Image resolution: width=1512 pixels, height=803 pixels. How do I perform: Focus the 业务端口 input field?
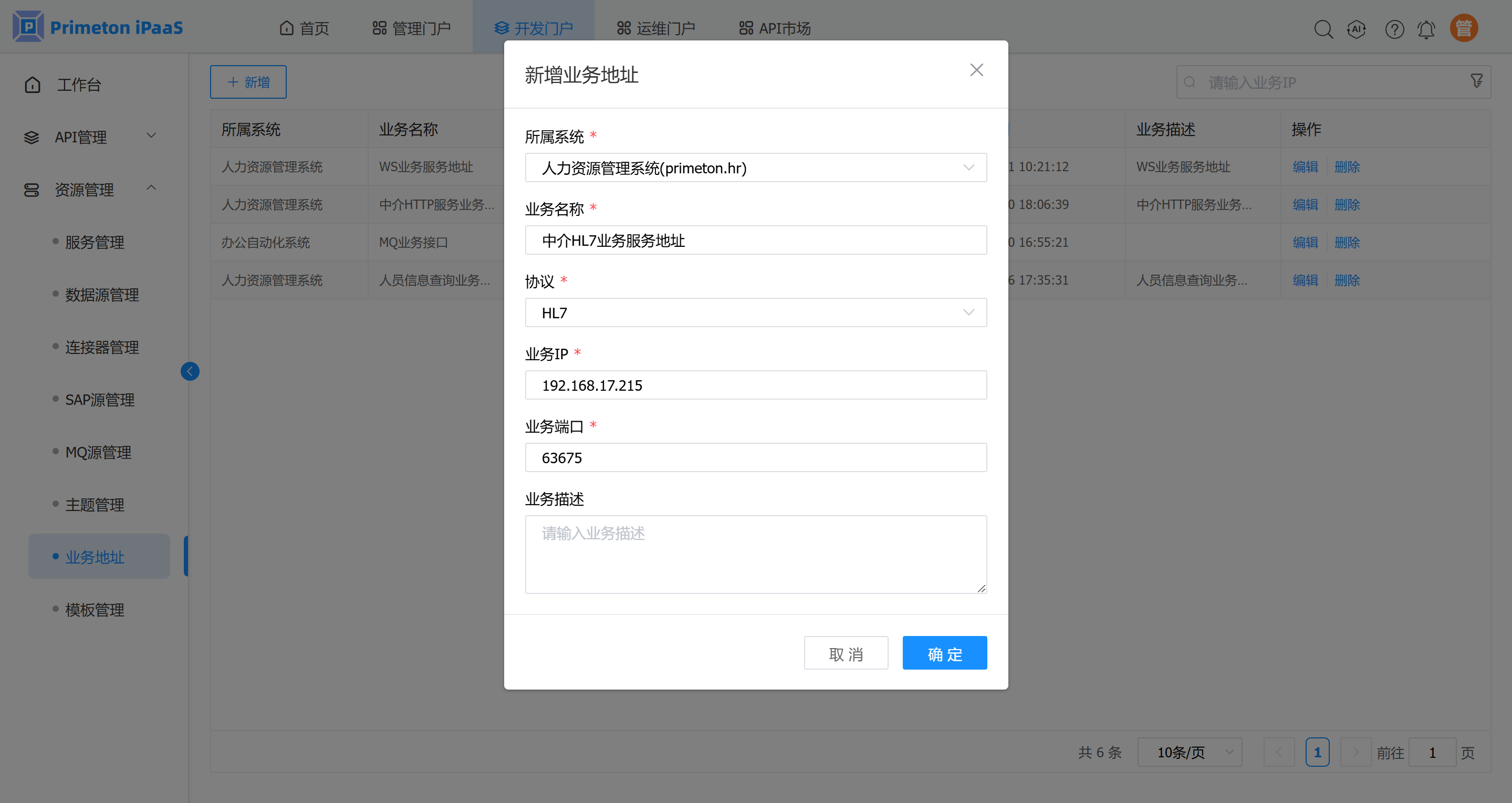(755, 457)
